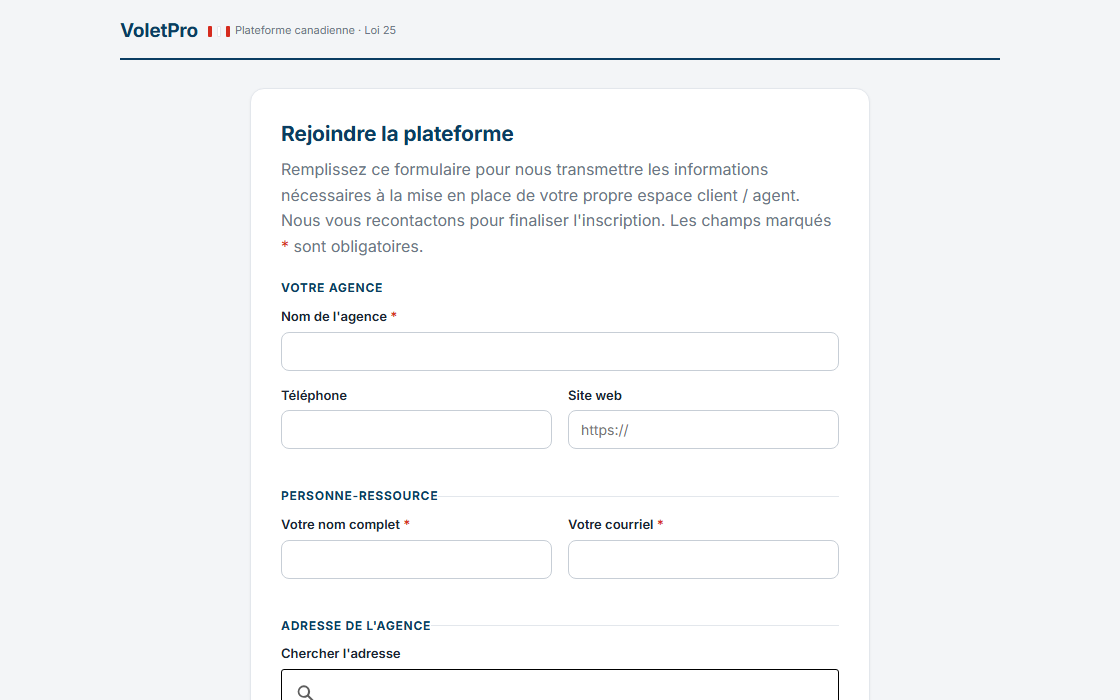Click the 'Nom de l'agence' label
Screen dimensions: 1120x700
pyautogui.click(x=334, y=316)
